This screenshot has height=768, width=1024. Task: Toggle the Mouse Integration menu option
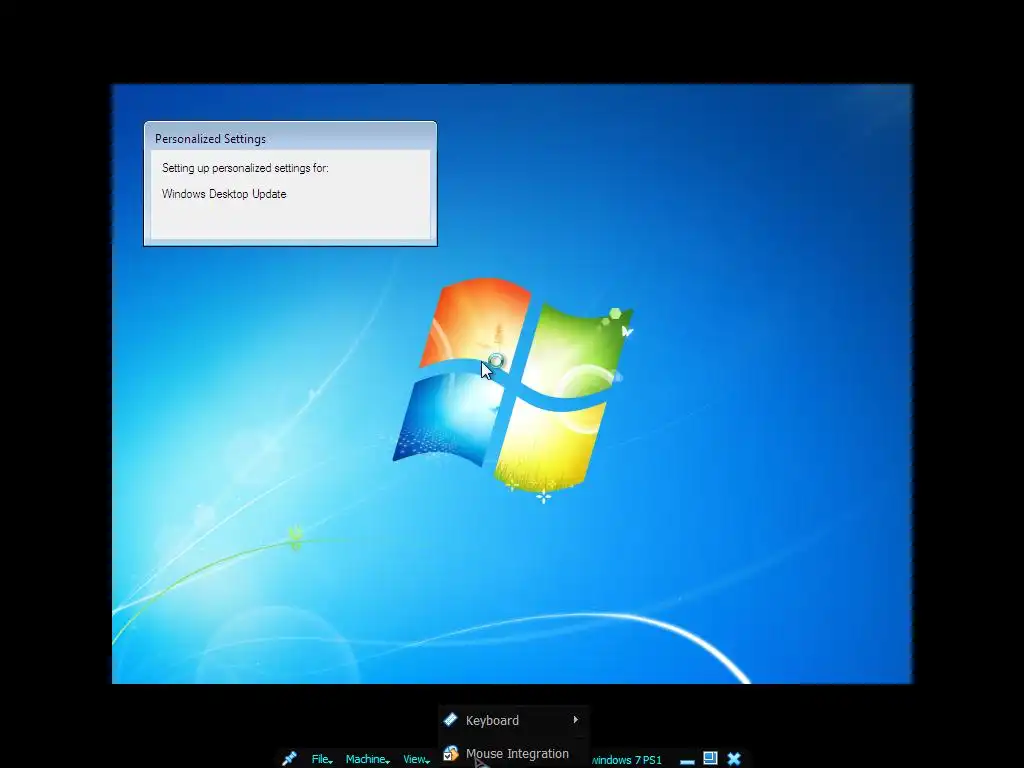coord(513,754)
